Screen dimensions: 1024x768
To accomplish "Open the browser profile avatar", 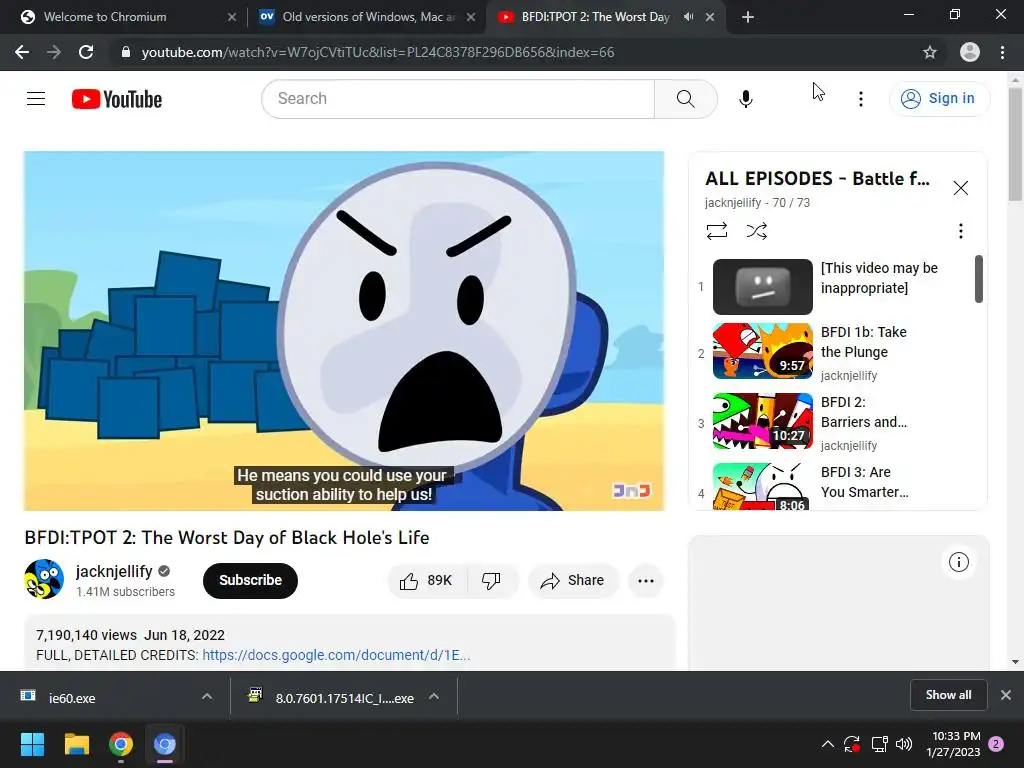I will coord(970,52).
